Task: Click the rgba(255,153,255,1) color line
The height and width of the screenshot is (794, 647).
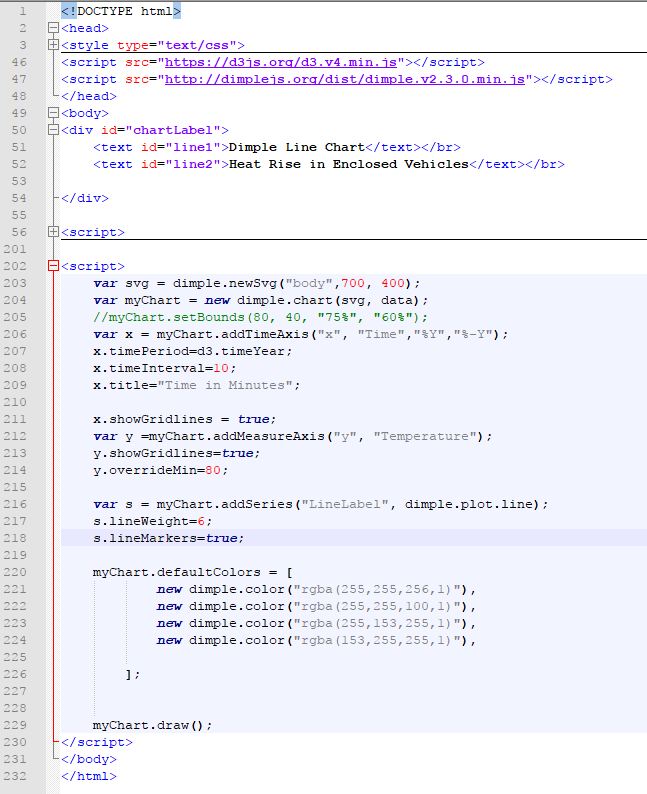Action: pyautogui.click(x=316, y=623)
